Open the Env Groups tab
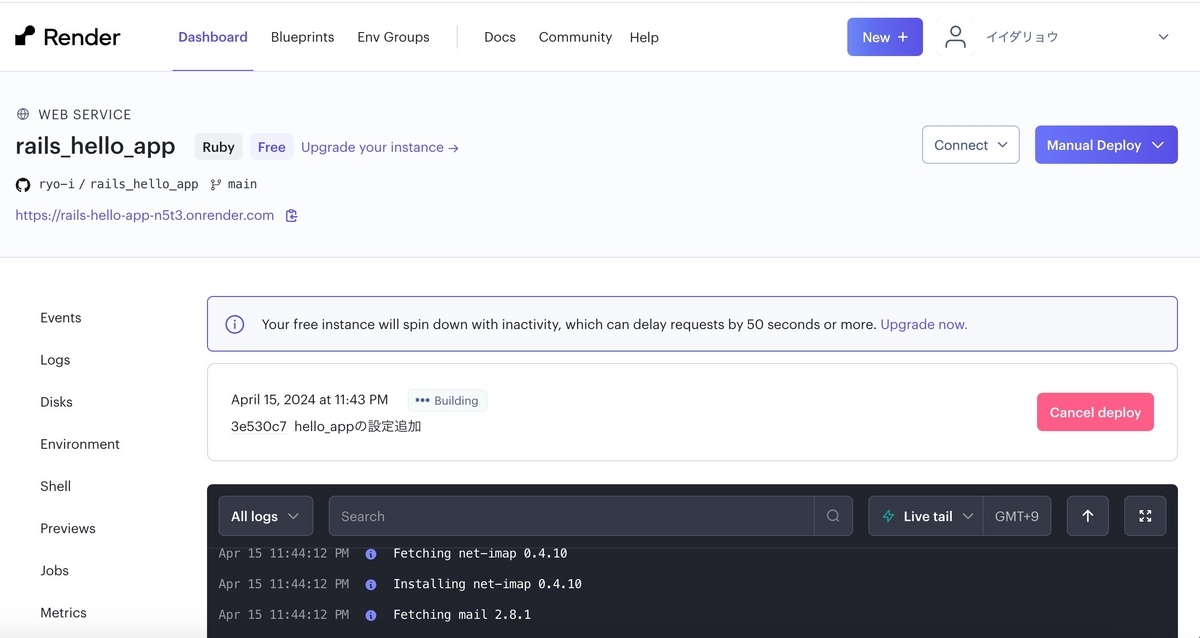The image size is (1200, 638). point(393,37)
